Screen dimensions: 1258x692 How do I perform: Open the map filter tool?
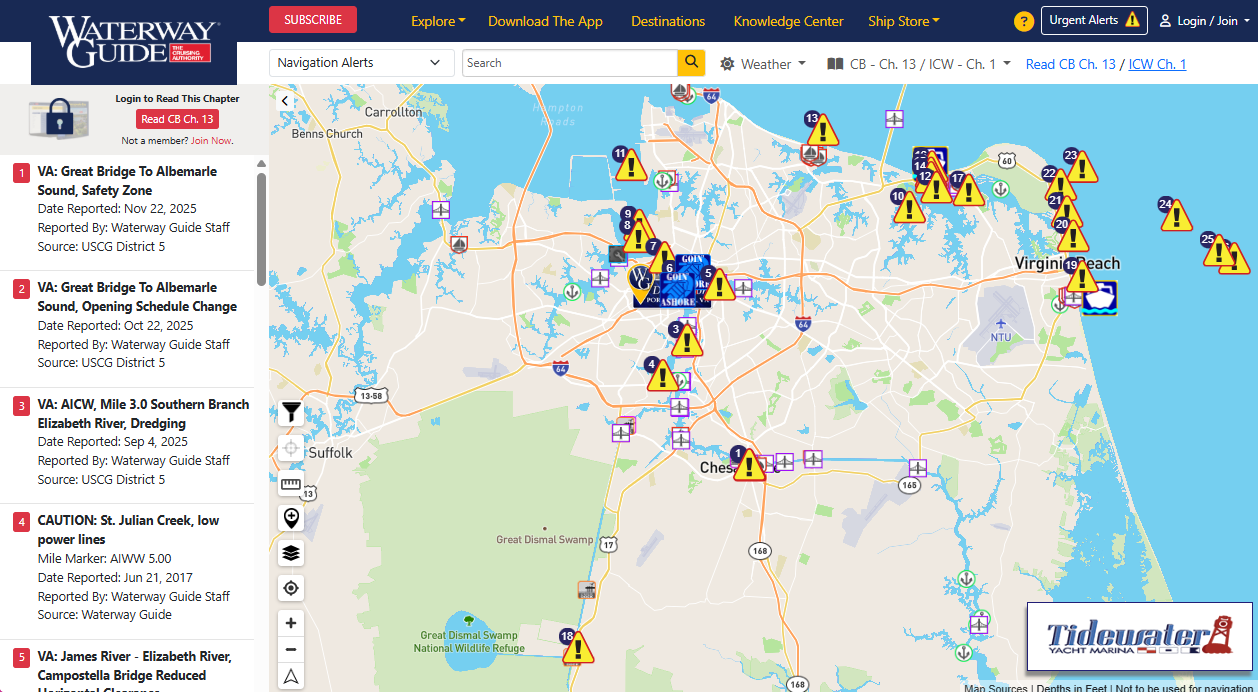291,412
